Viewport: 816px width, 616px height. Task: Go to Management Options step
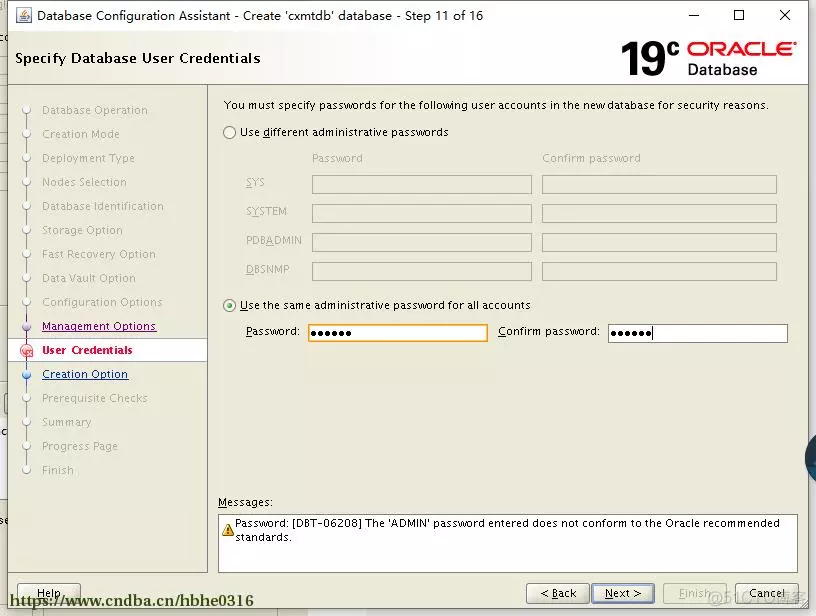[x=99, y=326]
